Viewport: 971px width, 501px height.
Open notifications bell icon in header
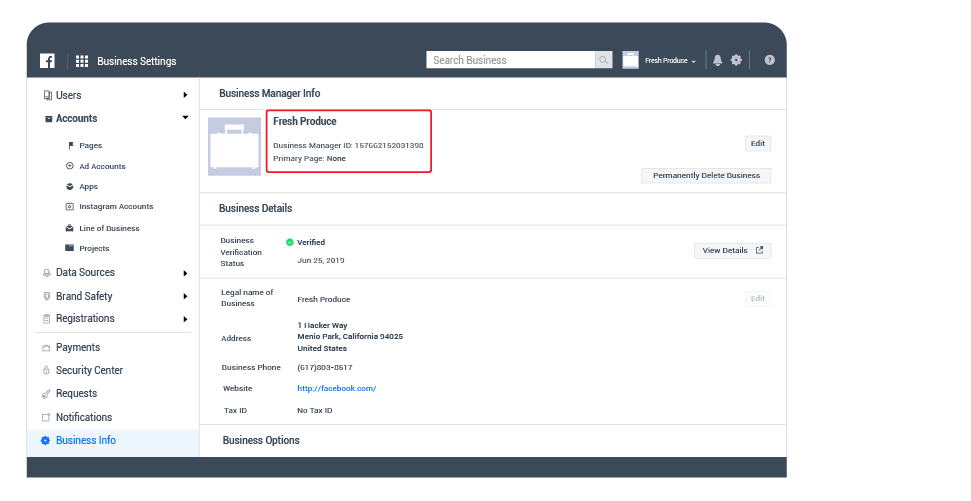[x=717, y=60]
